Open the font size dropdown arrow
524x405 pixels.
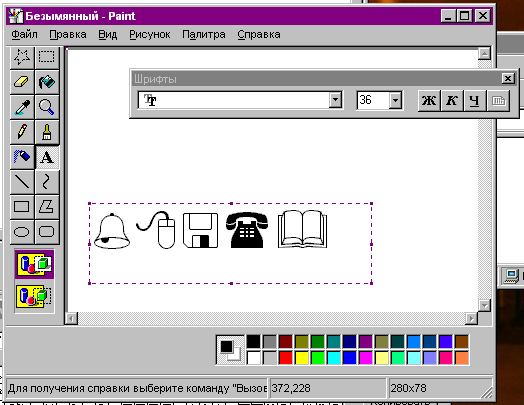tap(395, 100)
